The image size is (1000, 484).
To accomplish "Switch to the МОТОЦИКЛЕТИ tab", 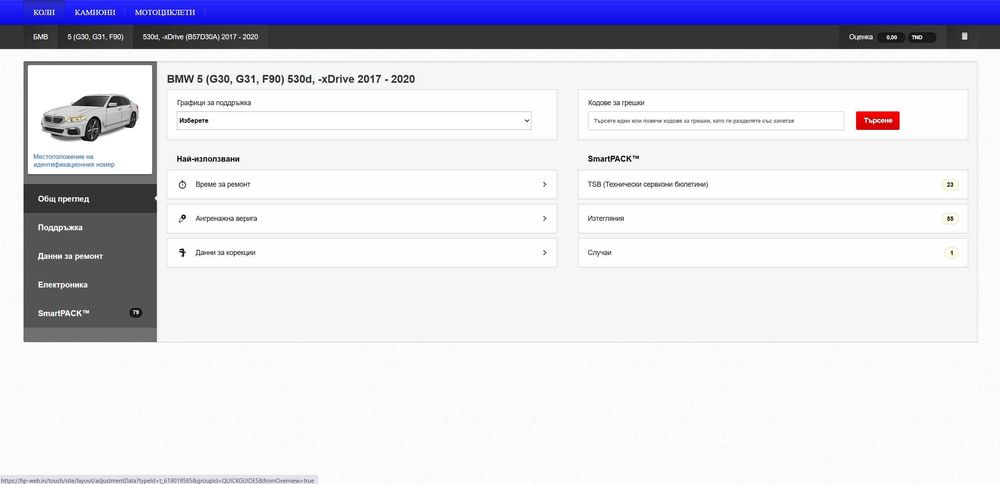I will click(x=165, y=12).
